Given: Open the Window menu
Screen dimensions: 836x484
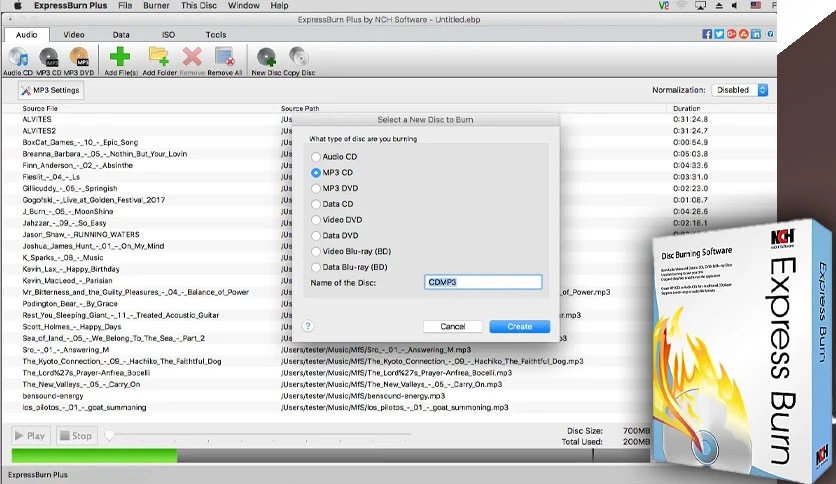Looking at the screenshot, I should coord(244,5).
